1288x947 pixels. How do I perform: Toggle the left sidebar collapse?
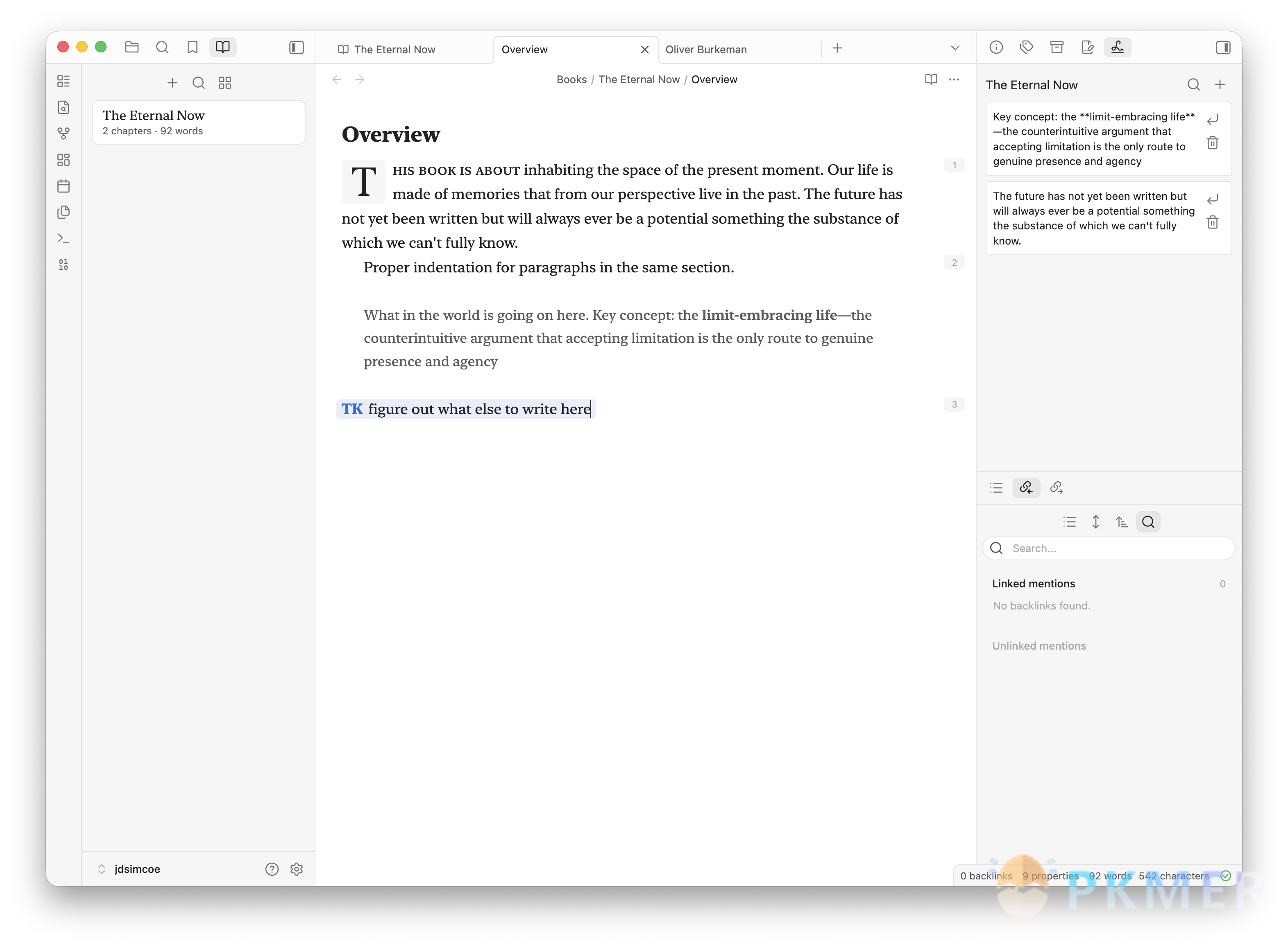[296, 48]
